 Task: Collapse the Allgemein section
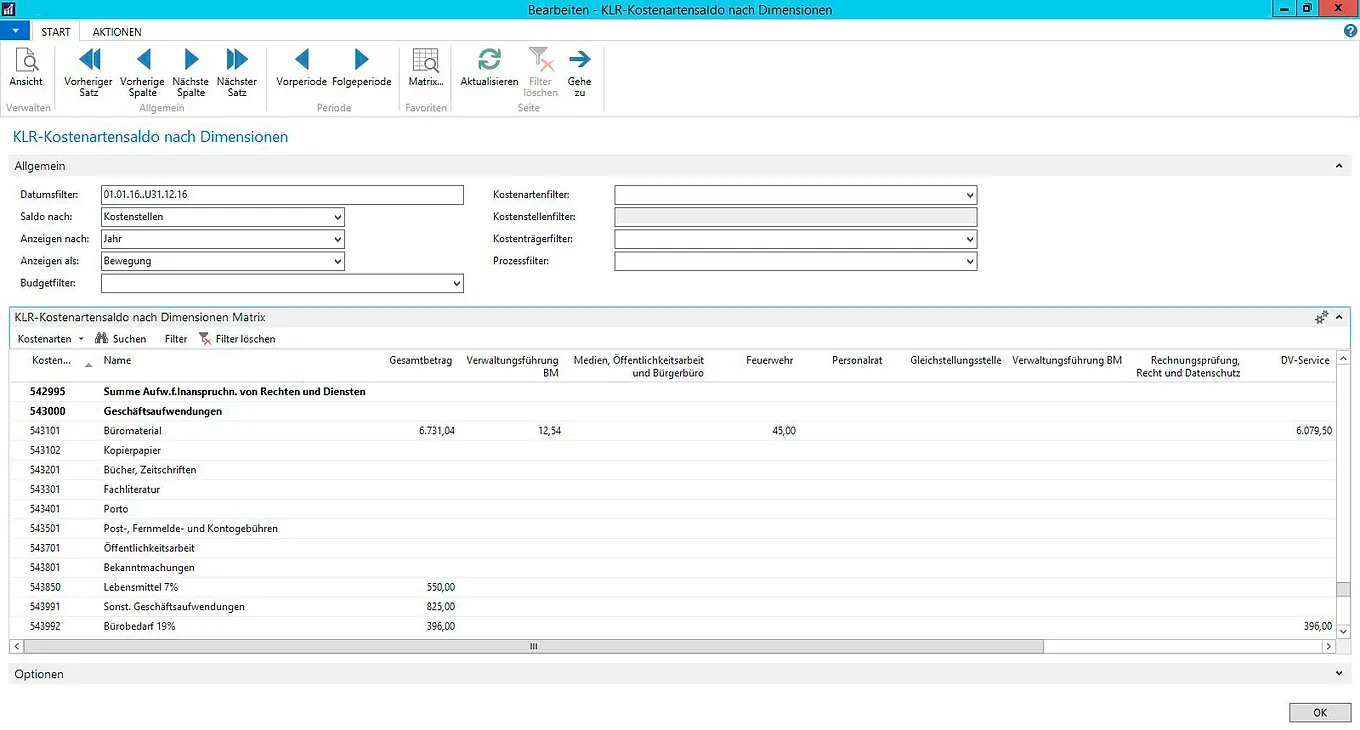[x=1339, y=166]
